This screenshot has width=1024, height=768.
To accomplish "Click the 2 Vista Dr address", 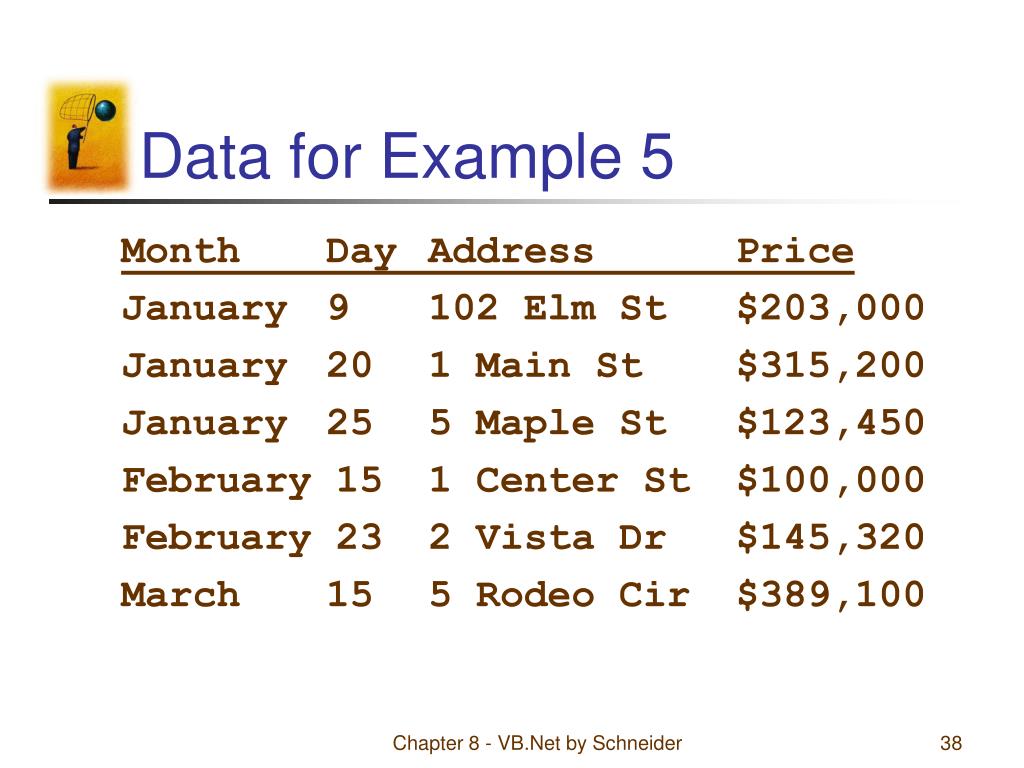I will point(548,538).
